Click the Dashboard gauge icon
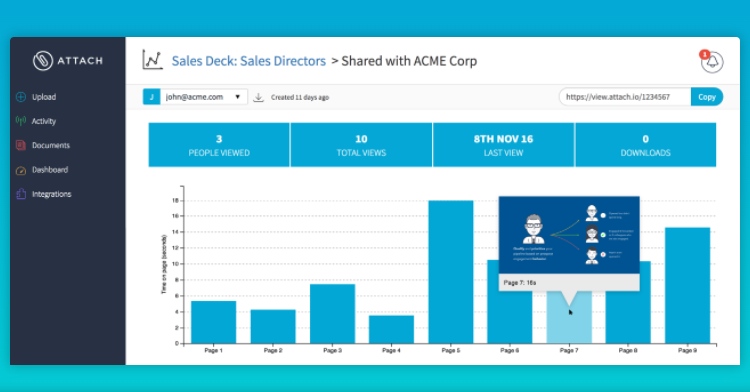The height and width of the screenshot is (392, 750). 21,170
